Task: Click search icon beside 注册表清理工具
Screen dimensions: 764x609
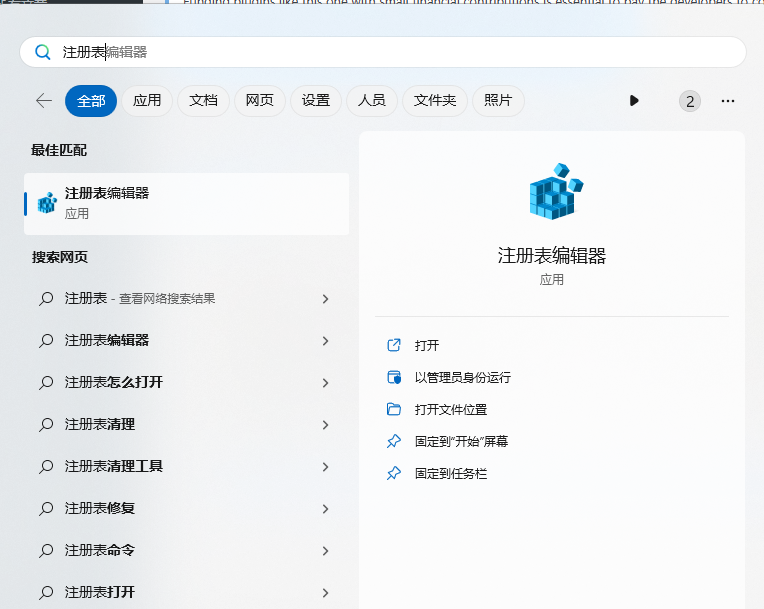Action: tap(46, 467)
